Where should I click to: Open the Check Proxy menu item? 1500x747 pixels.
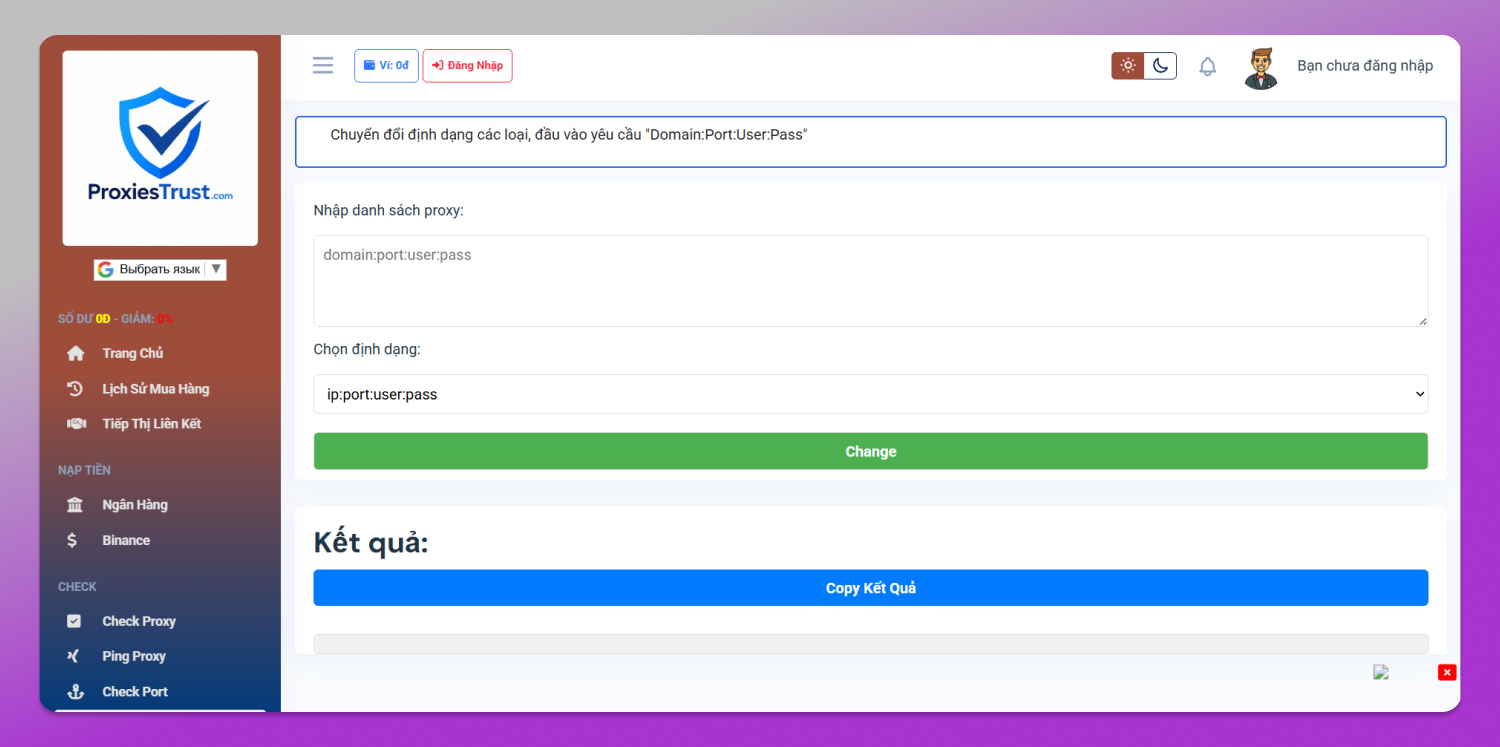pyautogui.click(x=139, y=621)
